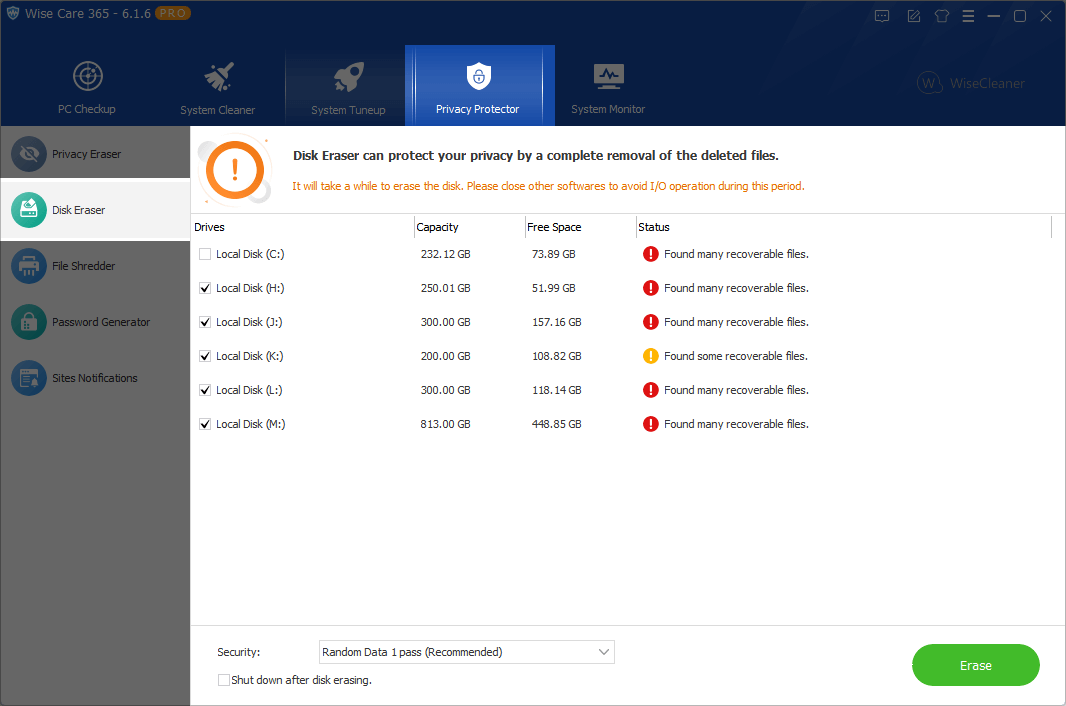1066x706 pixels.
Task: Uncheck the Local Disk (L:) checkbox
Action: pyautogui.click(x=205, y=390)
